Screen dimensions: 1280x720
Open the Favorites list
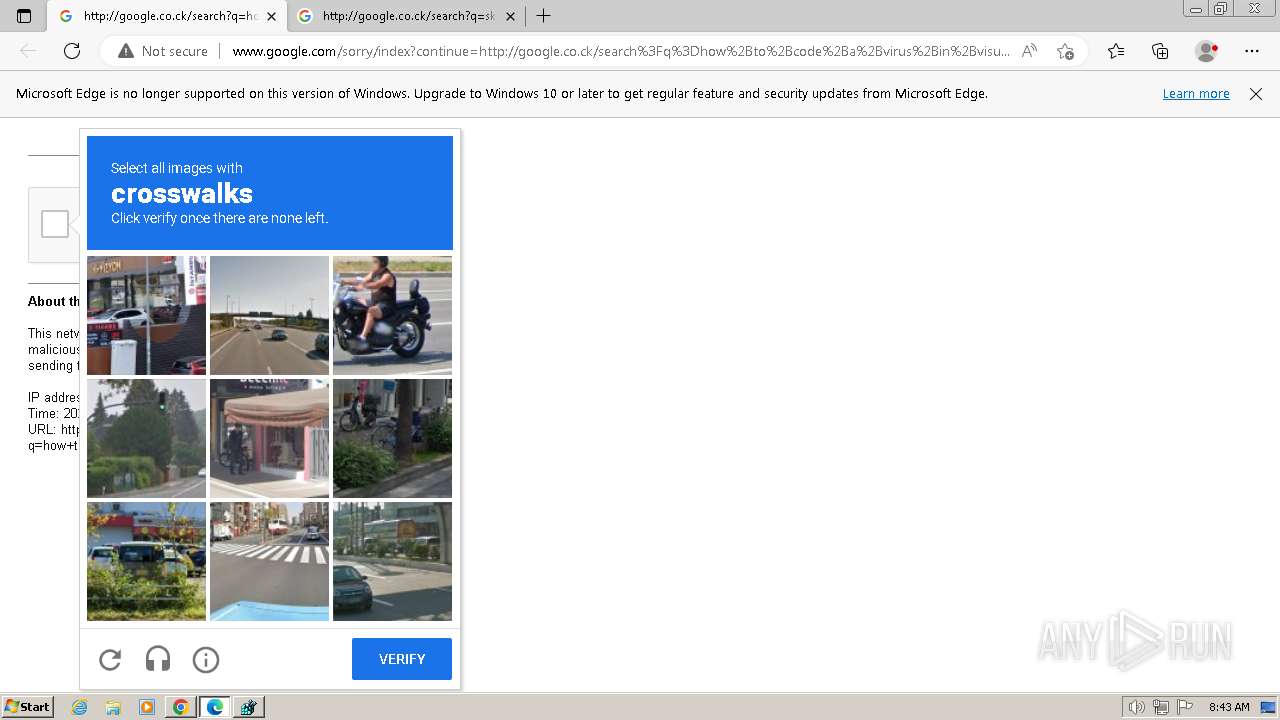(1116, 51)
